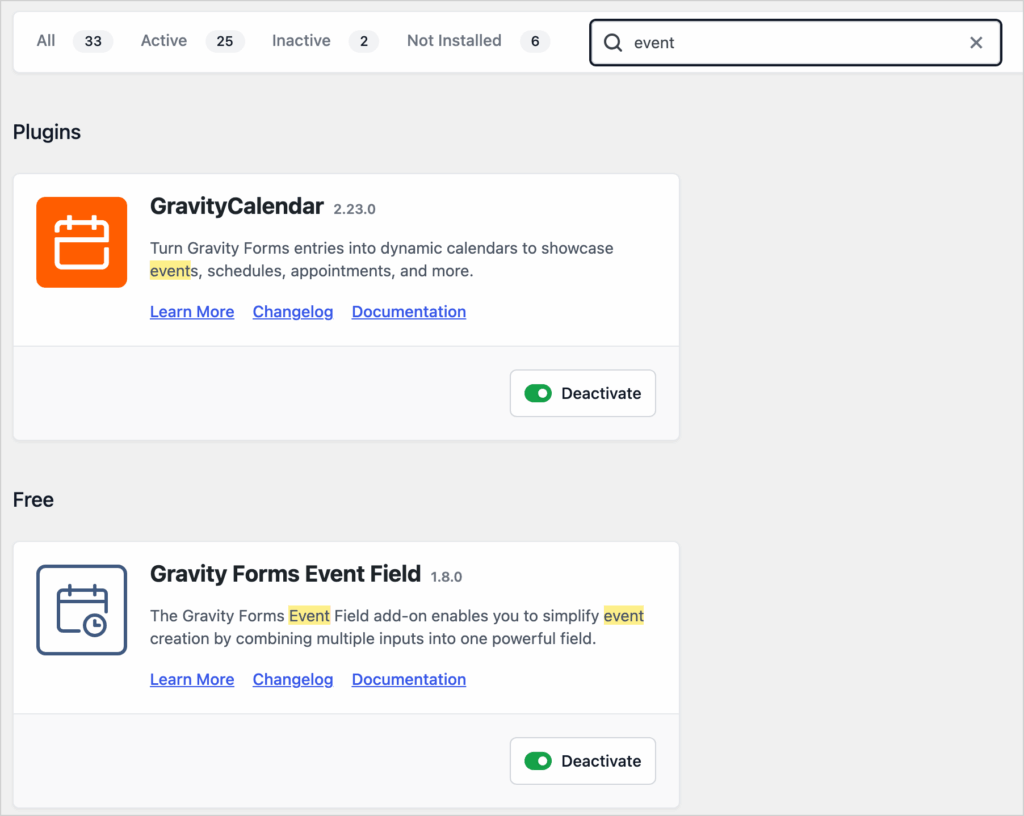The height and width of the screenshot is (816, 1024).
Task: Click the Inactive count badge 2
Action: (x=364, y=42)
